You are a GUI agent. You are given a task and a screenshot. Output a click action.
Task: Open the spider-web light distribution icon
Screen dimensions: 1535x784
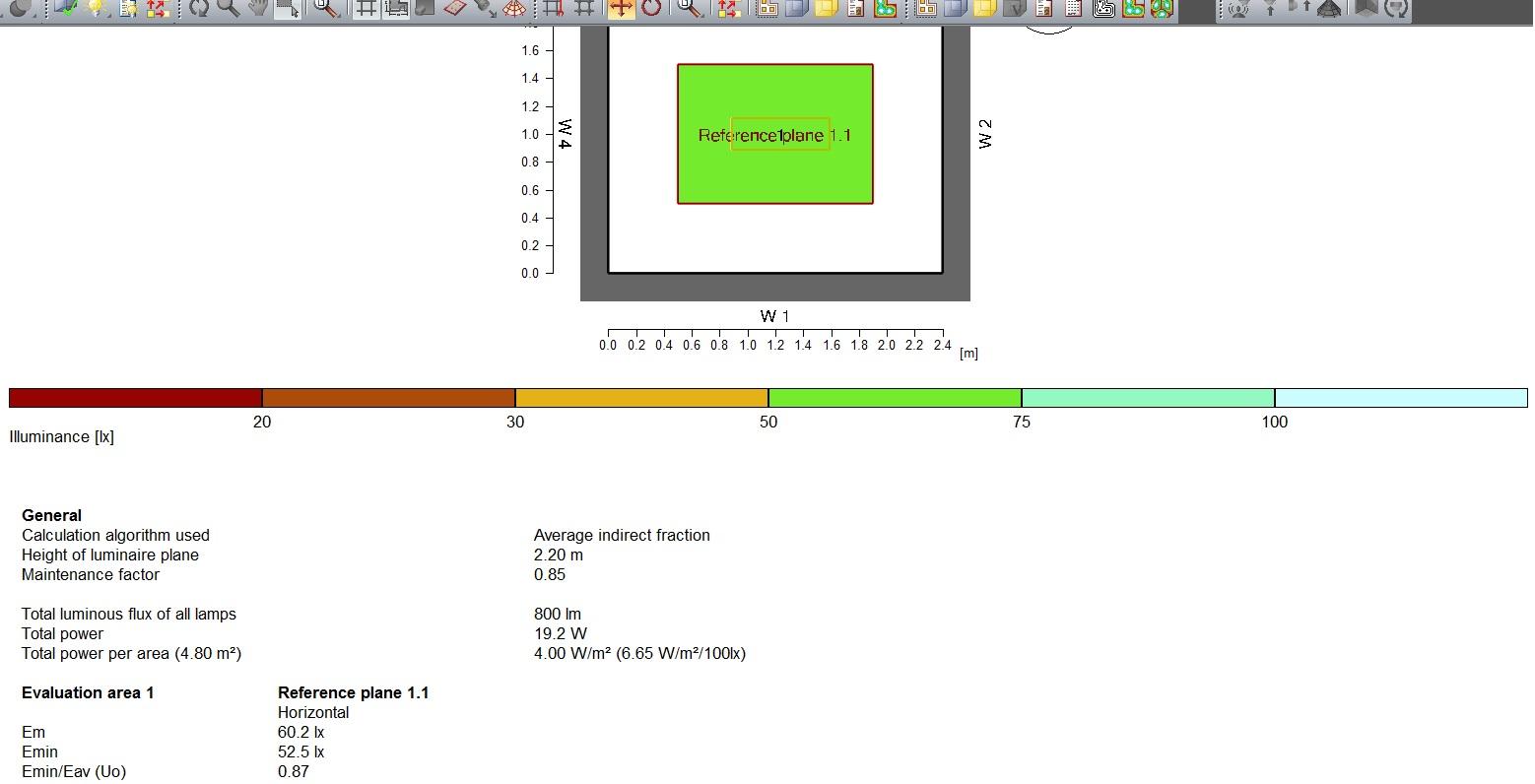[513, 8]
